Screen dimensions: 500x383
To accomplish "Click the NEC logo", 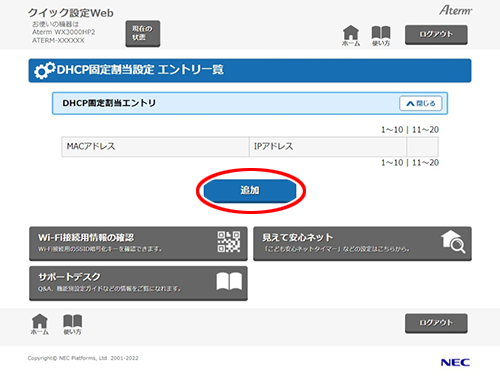I will point(455,362).
